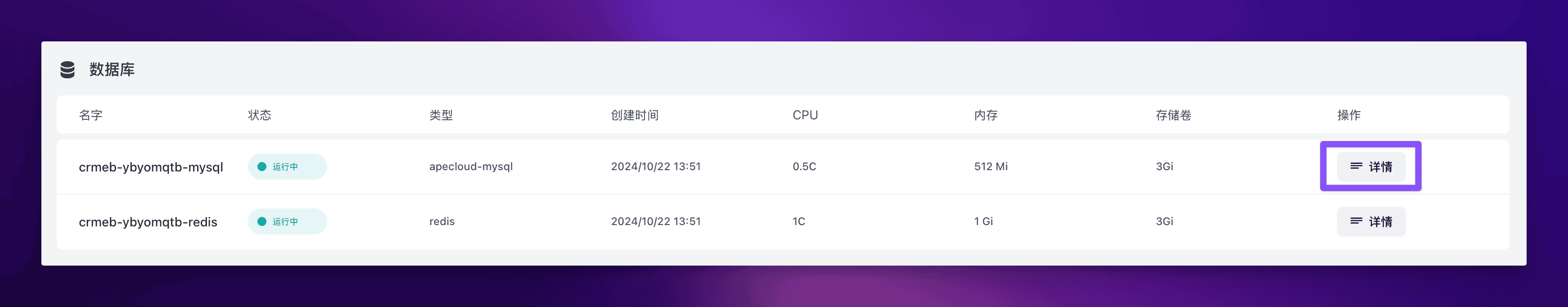Click the green running dot for crmeb-ybyomqtb-mysql
This screenshot has height=307, width=1568.
(x=263, y=166)
